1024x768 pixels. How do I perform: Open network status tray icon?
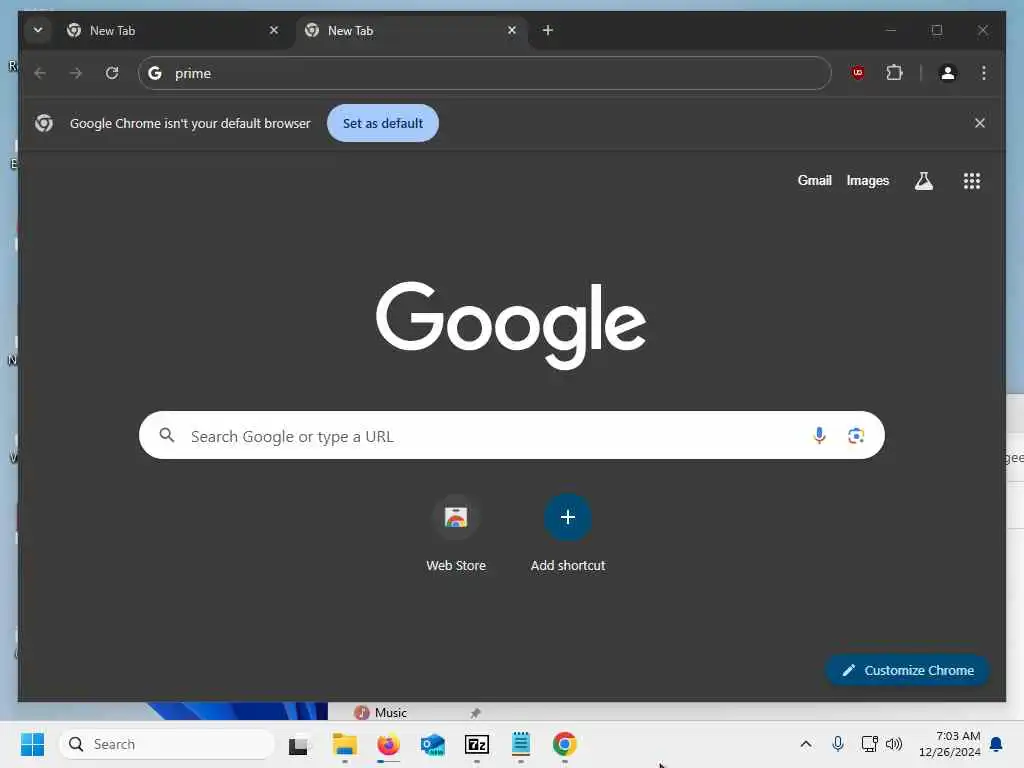click(869, 744)
